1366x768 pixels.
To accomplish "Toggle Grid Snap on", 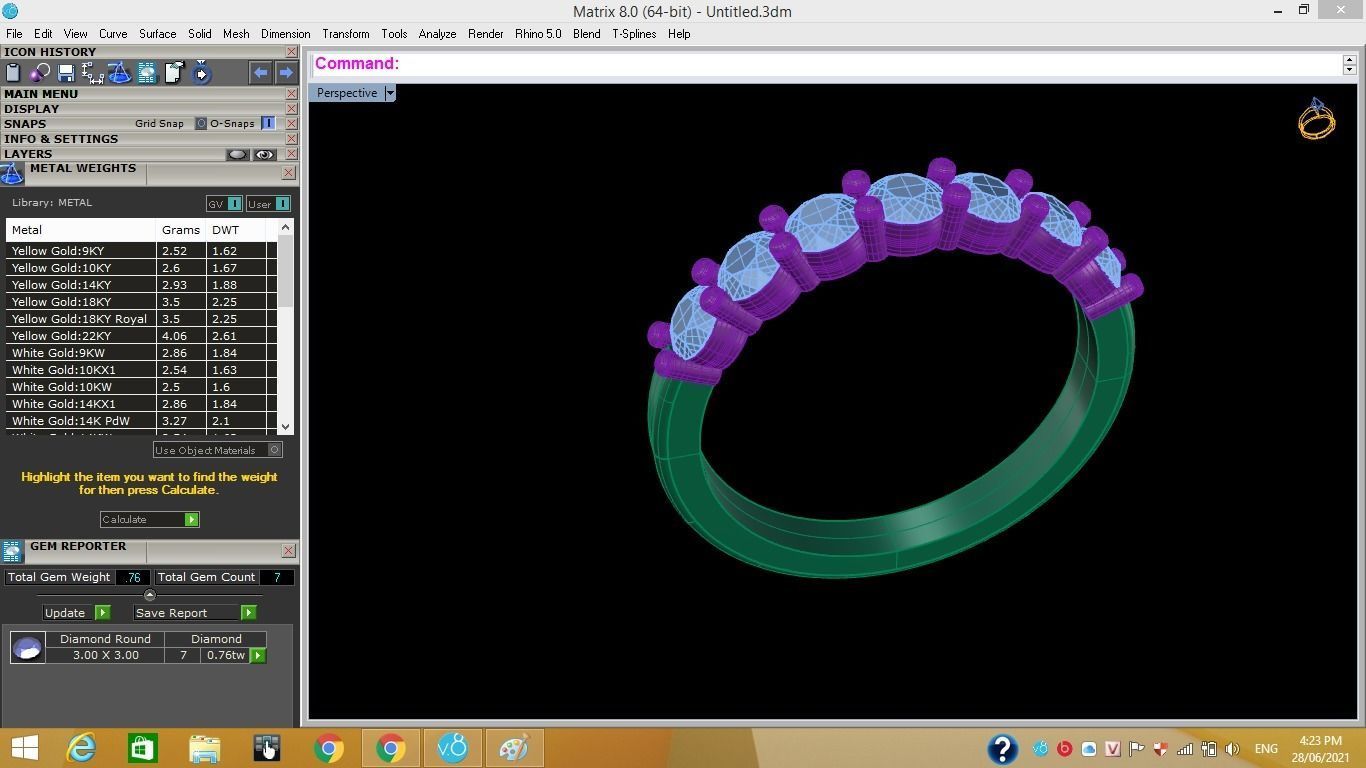I will click(x=201, y=124).
